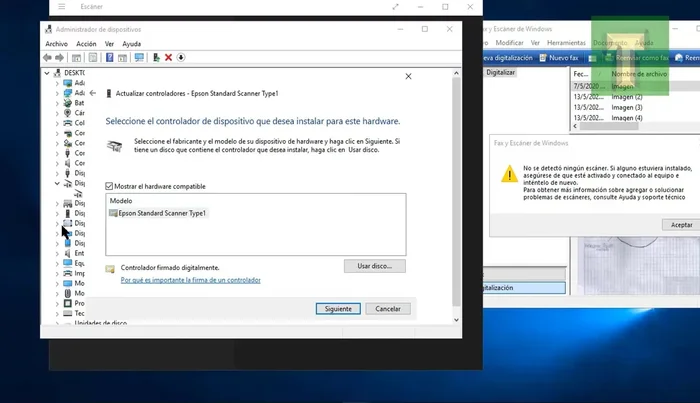The image size is (700, 403).
Task: Sort by the Nombre de archivo column
Action: (639, 74)
